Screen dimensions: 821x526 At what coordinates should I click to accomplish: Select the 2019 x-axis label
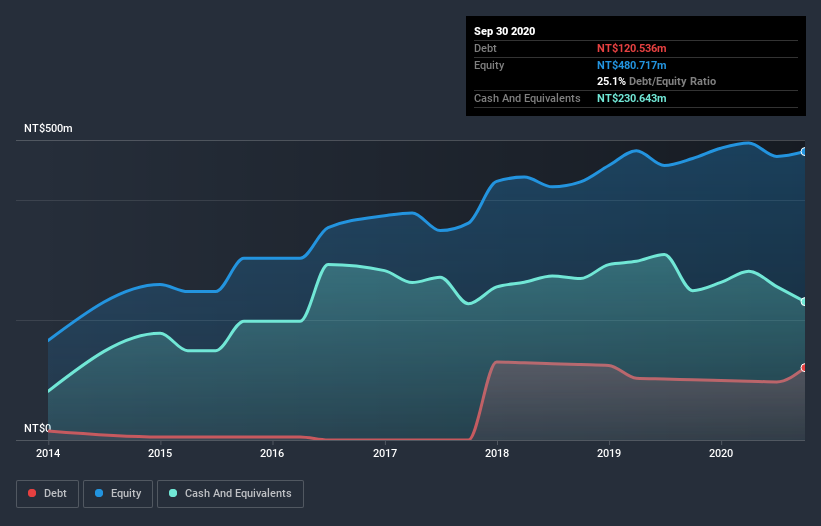pyautogui.click(x=609, y=453)
